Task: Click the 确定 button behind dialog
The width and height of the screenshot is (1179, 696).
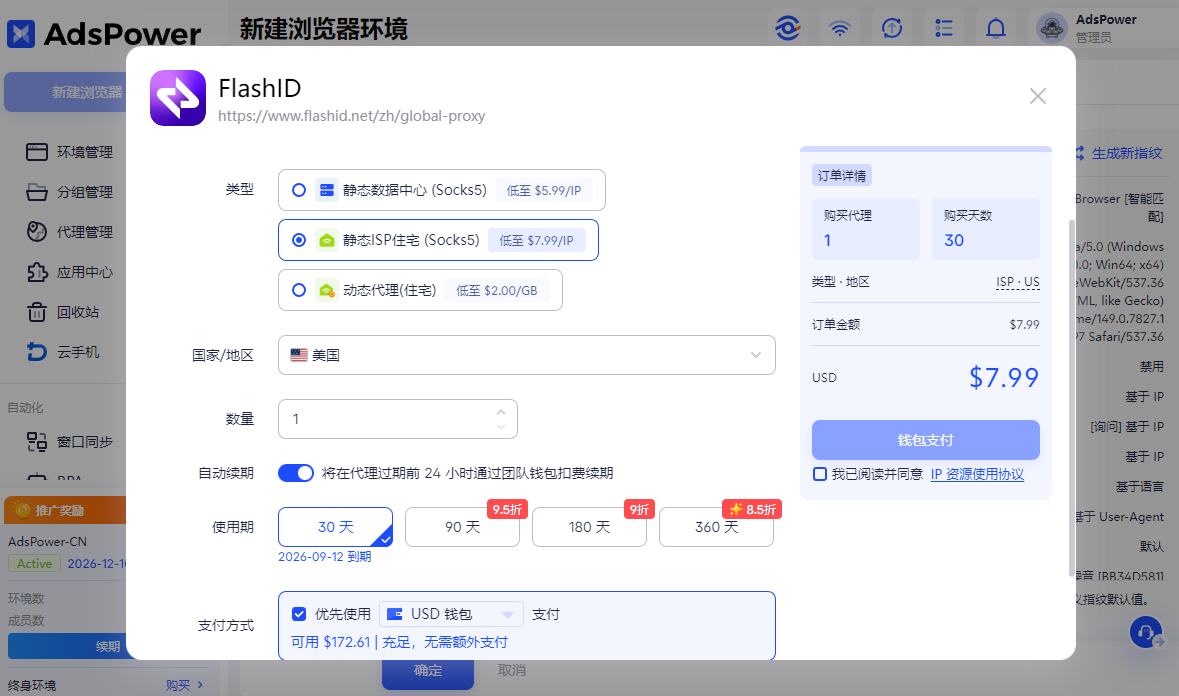Action: point(428,670)
